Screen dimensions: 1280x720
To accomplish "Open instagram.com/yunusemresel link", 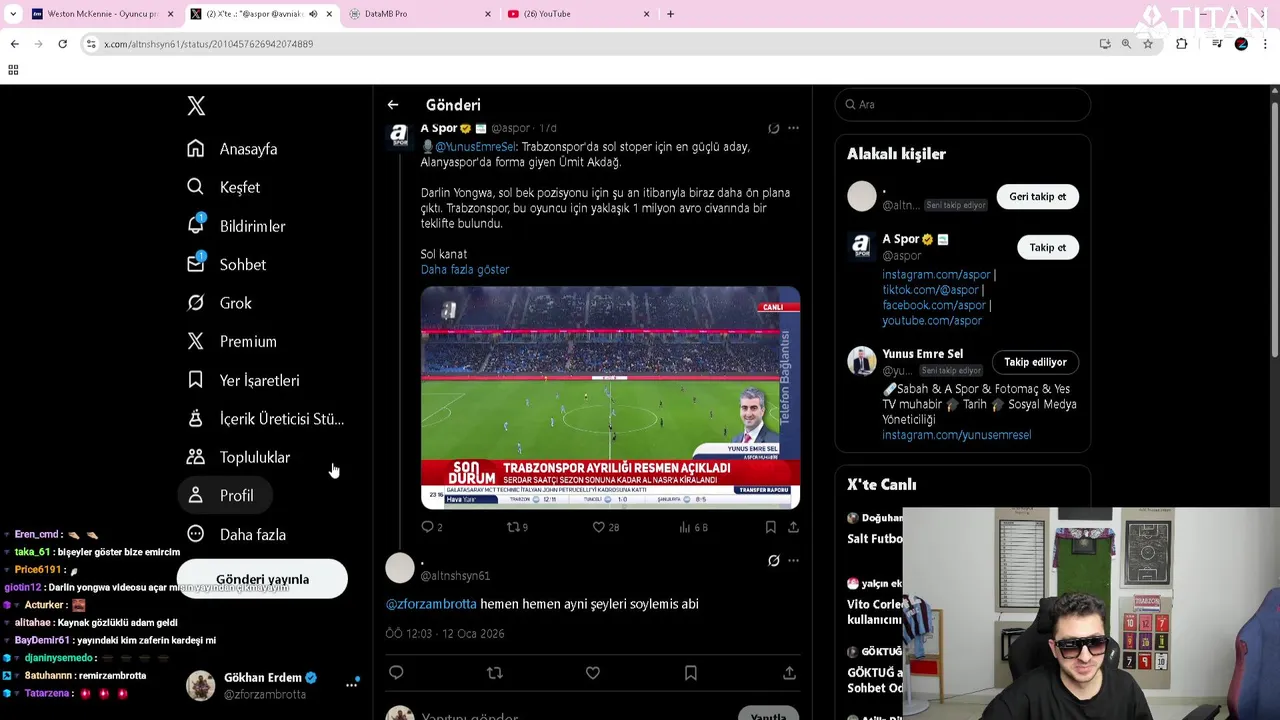I will (956, 435).
